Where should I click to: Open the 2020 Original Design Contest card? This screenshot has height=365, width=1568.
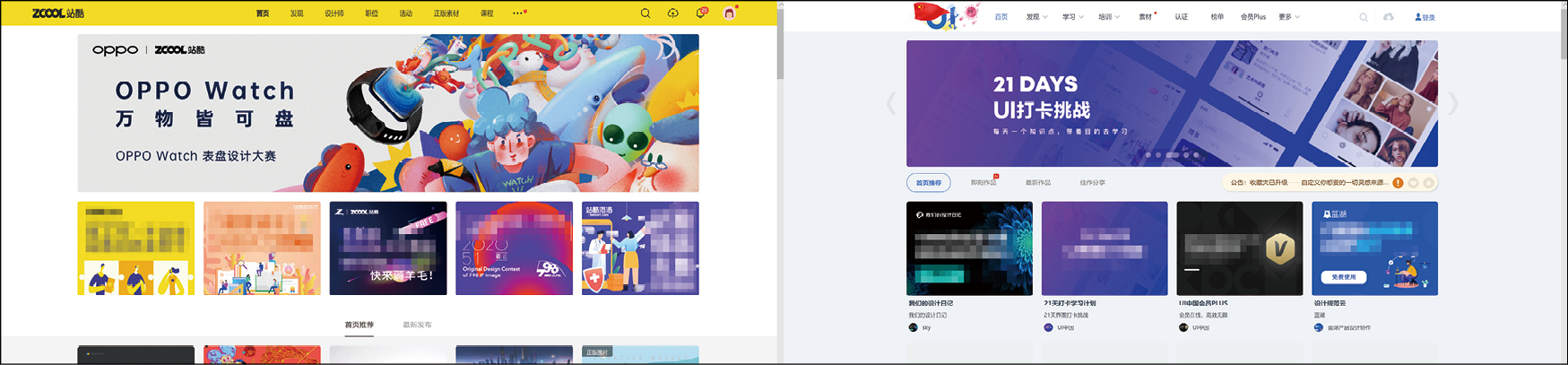click(x=514, y=248)
